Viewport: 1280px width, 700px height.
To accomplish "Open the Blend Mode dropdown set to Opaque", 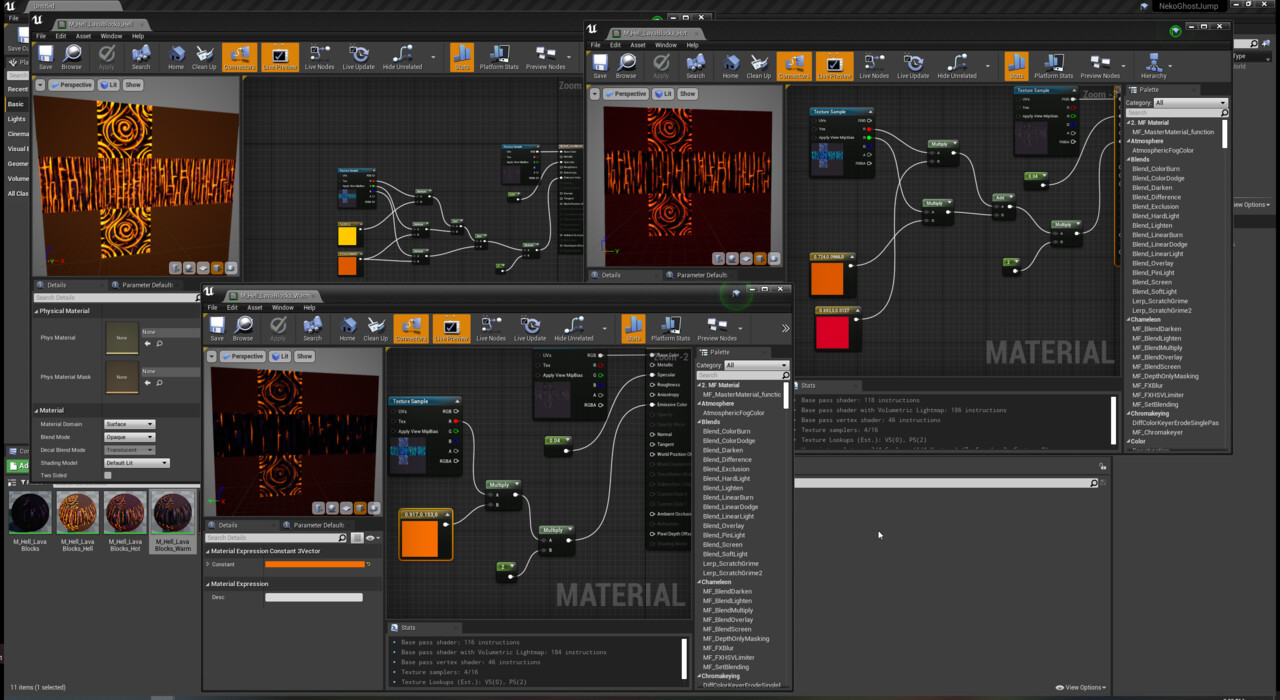I will coord(130,437).
